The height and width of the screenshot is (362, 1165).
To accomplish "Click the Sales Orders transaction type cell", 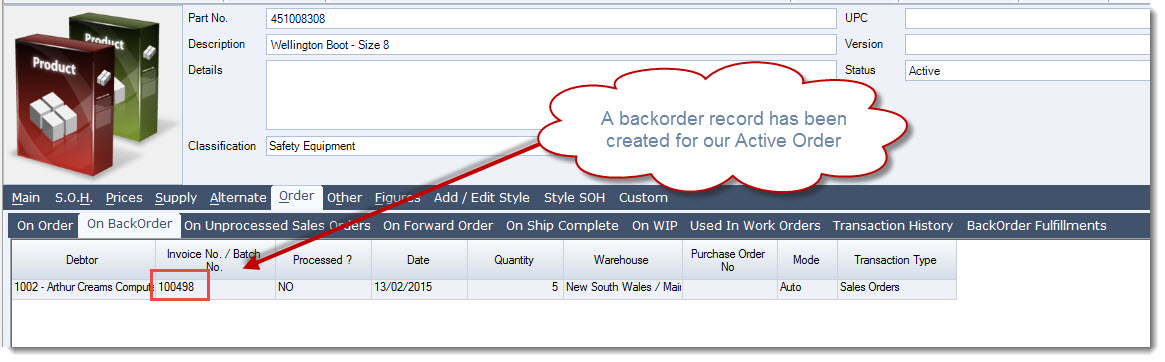I will (x=896, y=288).
